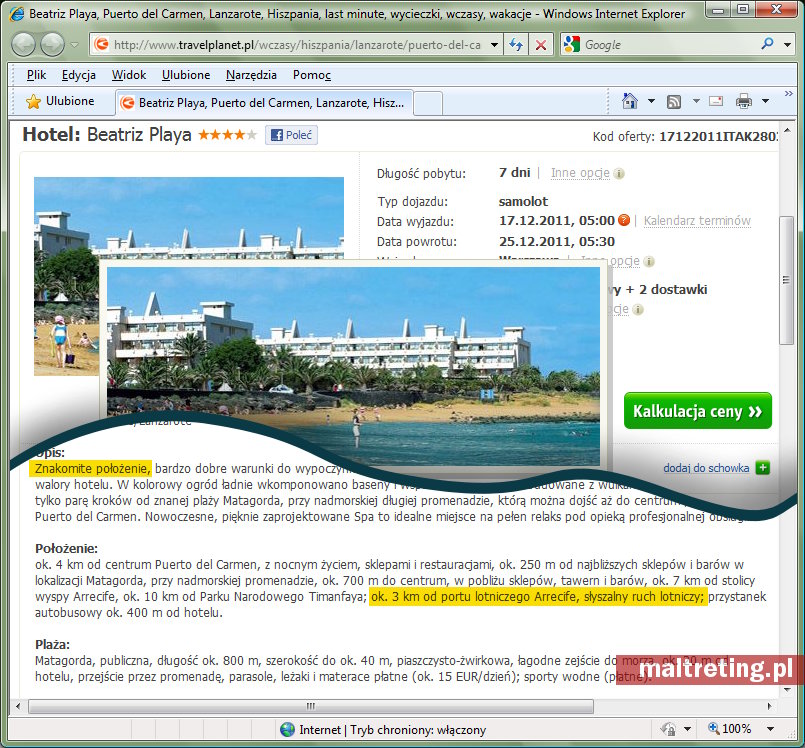Image resolution: width=805 pixels, height=748 pixels.
Task: Click info icon next to 7 dni options
Action: coord(619,174)
